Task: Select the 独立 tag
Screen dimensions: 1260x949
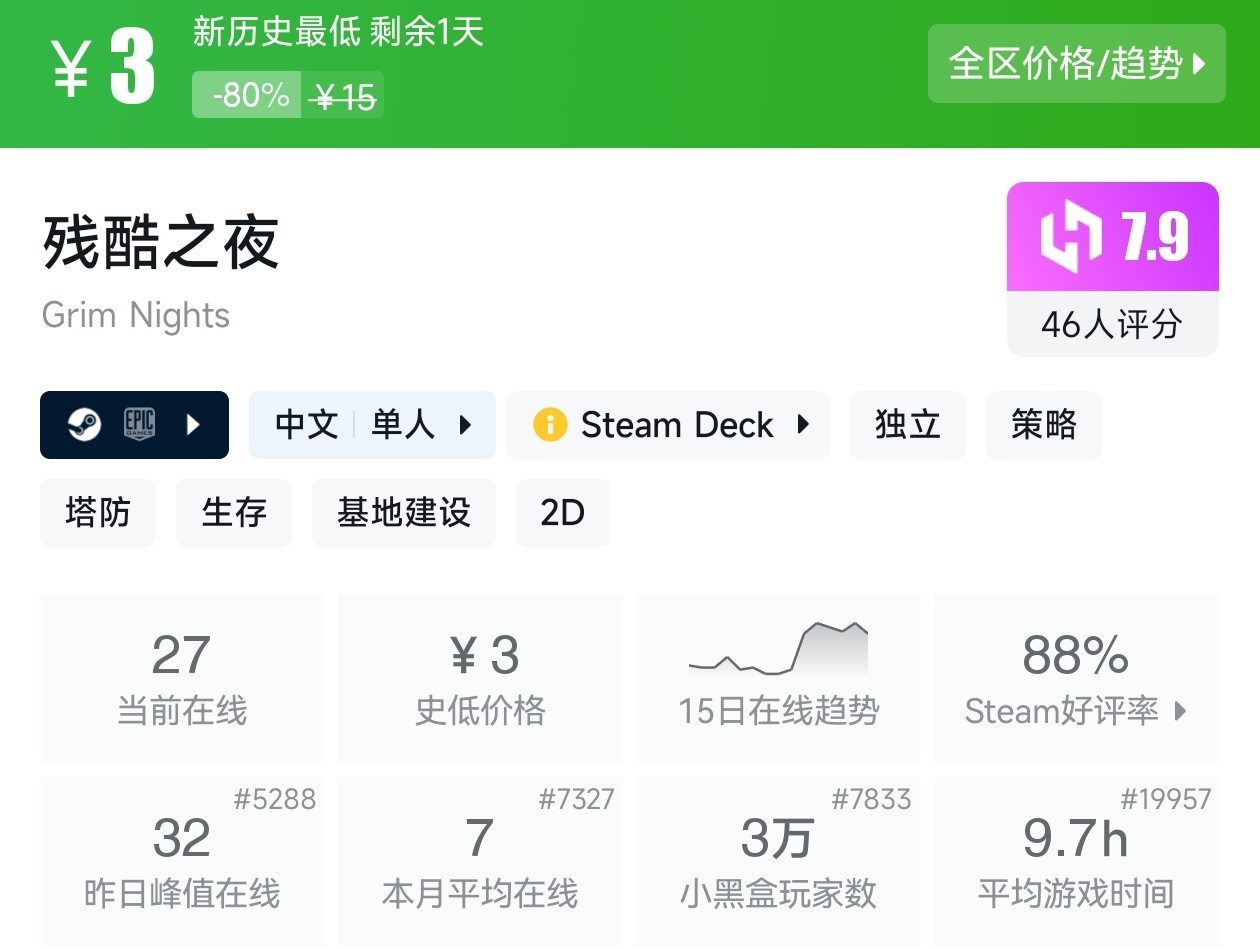Action: (907, 425)
